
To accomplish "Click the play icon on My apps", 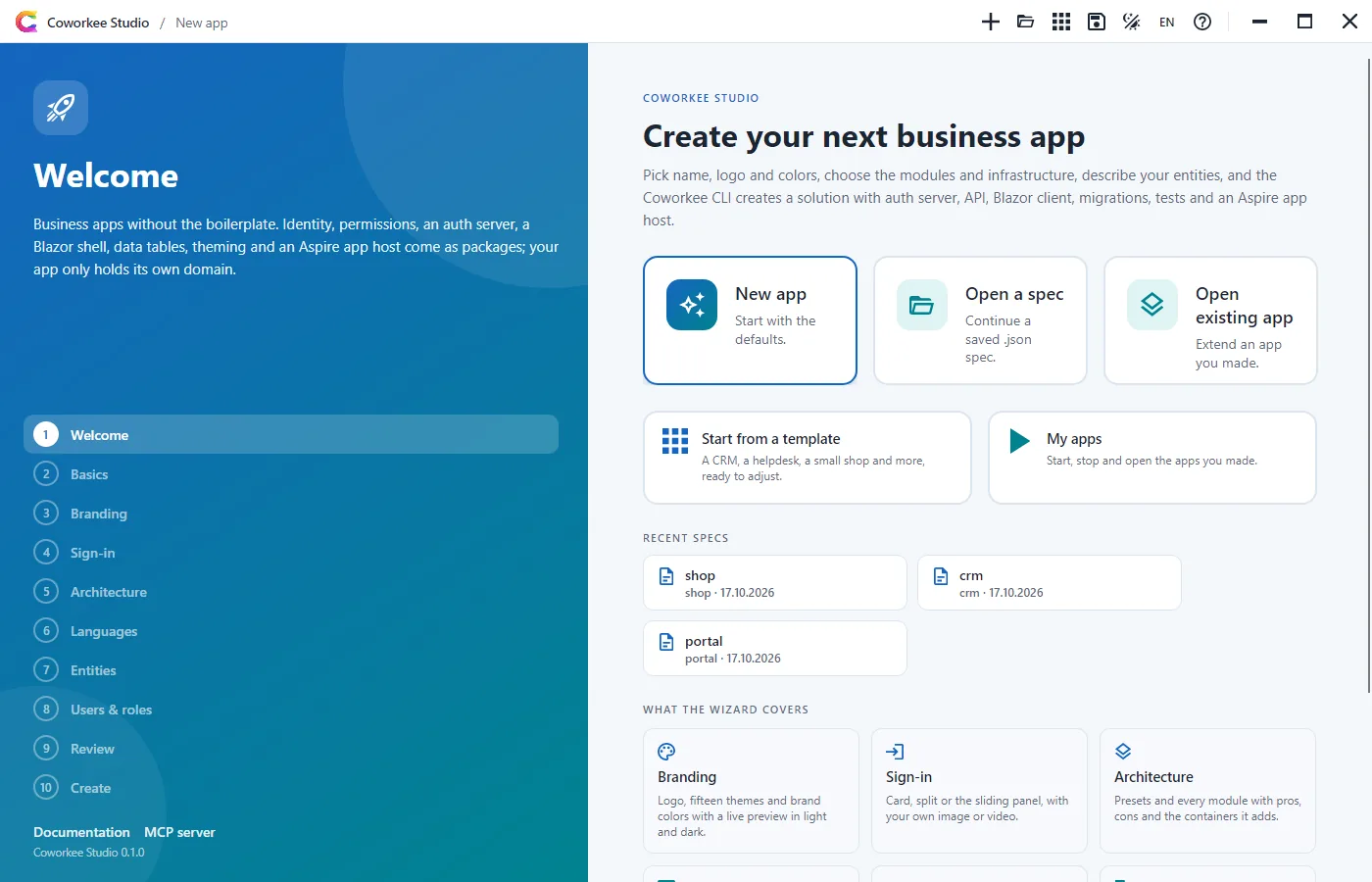I will click(1020, 441).
